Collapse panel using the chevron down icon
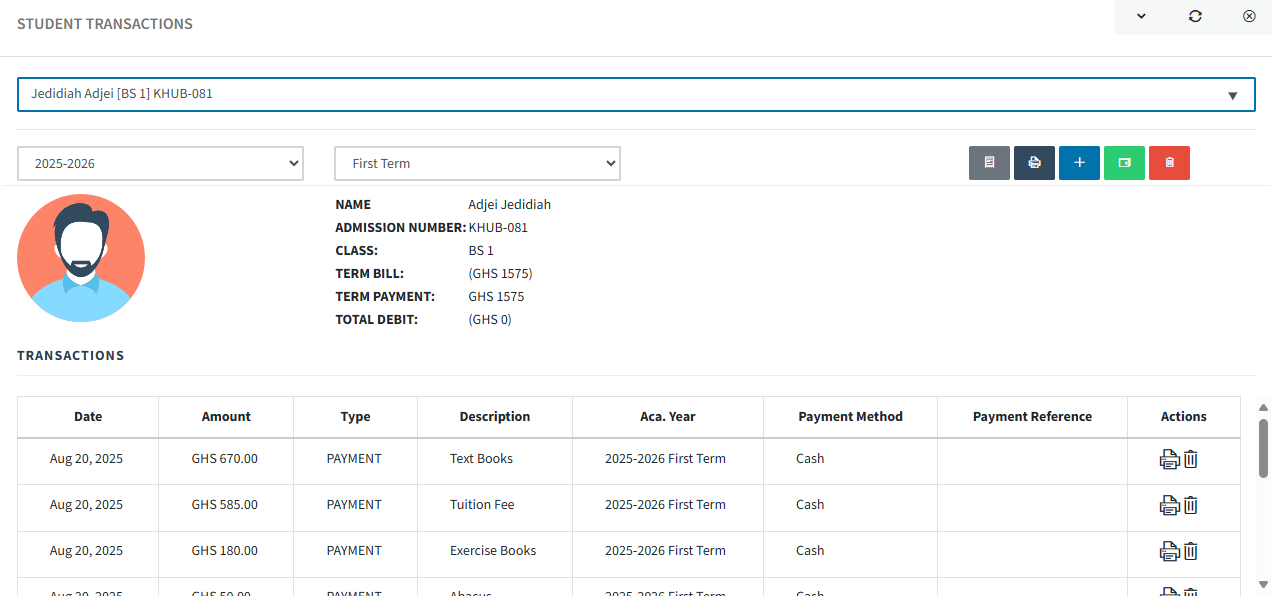The image size is (1272, 615). click(1141, 16)
